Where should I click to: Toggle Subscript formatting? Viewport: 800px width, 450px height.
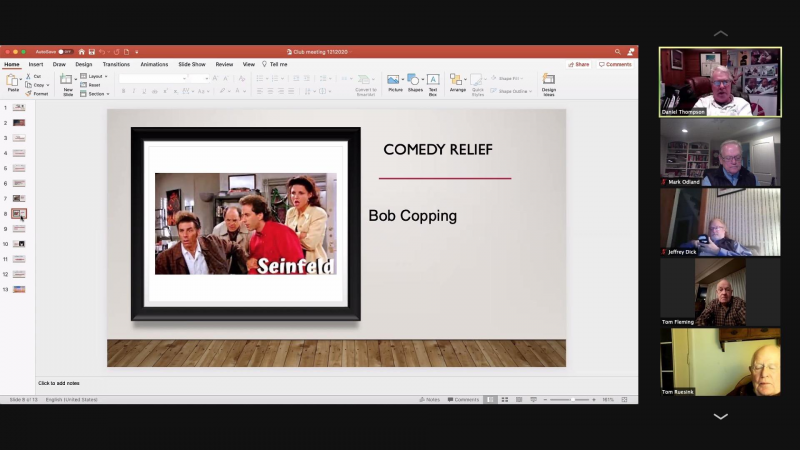tap(176, 91)
